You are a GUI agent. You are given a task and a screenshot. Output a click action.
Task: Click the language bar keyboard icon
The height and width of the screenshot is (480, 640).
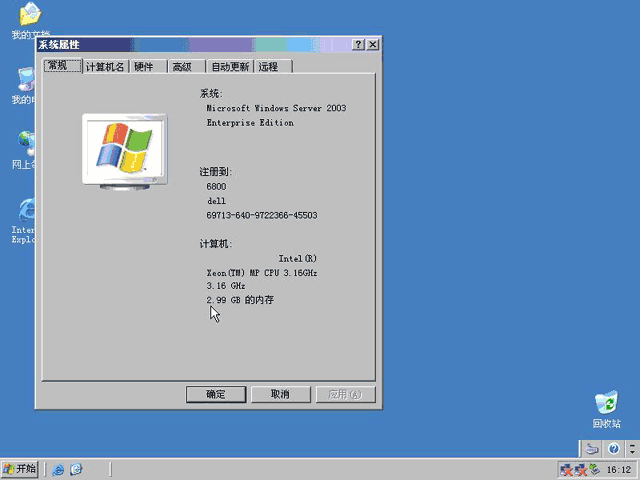coord(591,449)
